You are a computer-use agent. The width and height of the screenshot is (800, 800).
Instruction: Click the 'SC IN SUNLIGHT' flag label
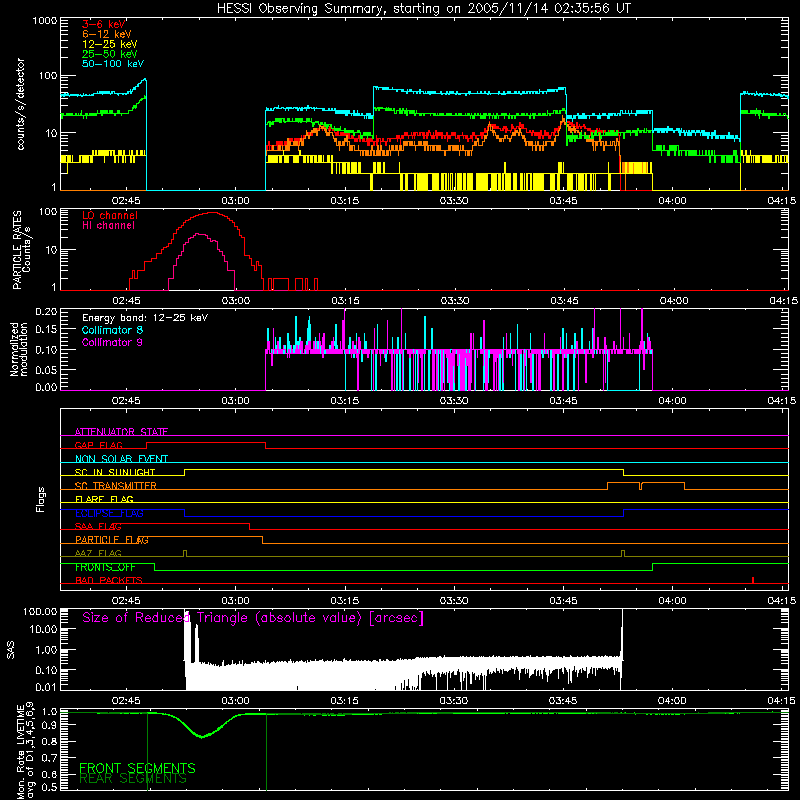tap(115, 472)
